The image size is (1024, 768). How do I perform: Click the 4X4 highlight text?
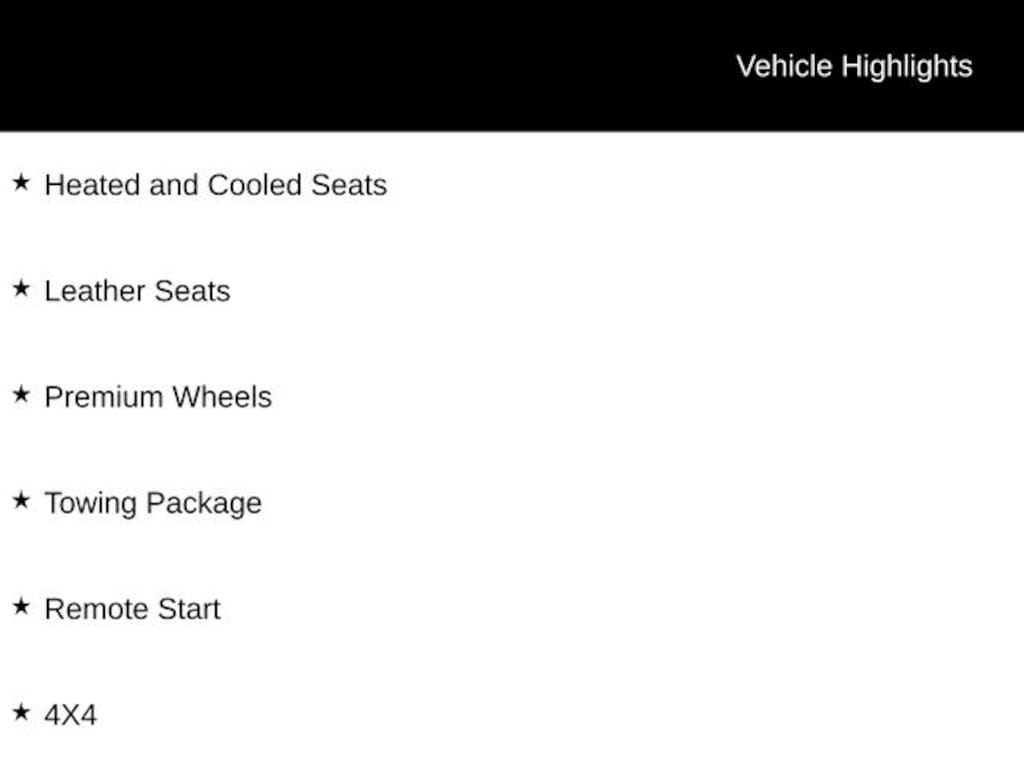(x=70, y=715)
